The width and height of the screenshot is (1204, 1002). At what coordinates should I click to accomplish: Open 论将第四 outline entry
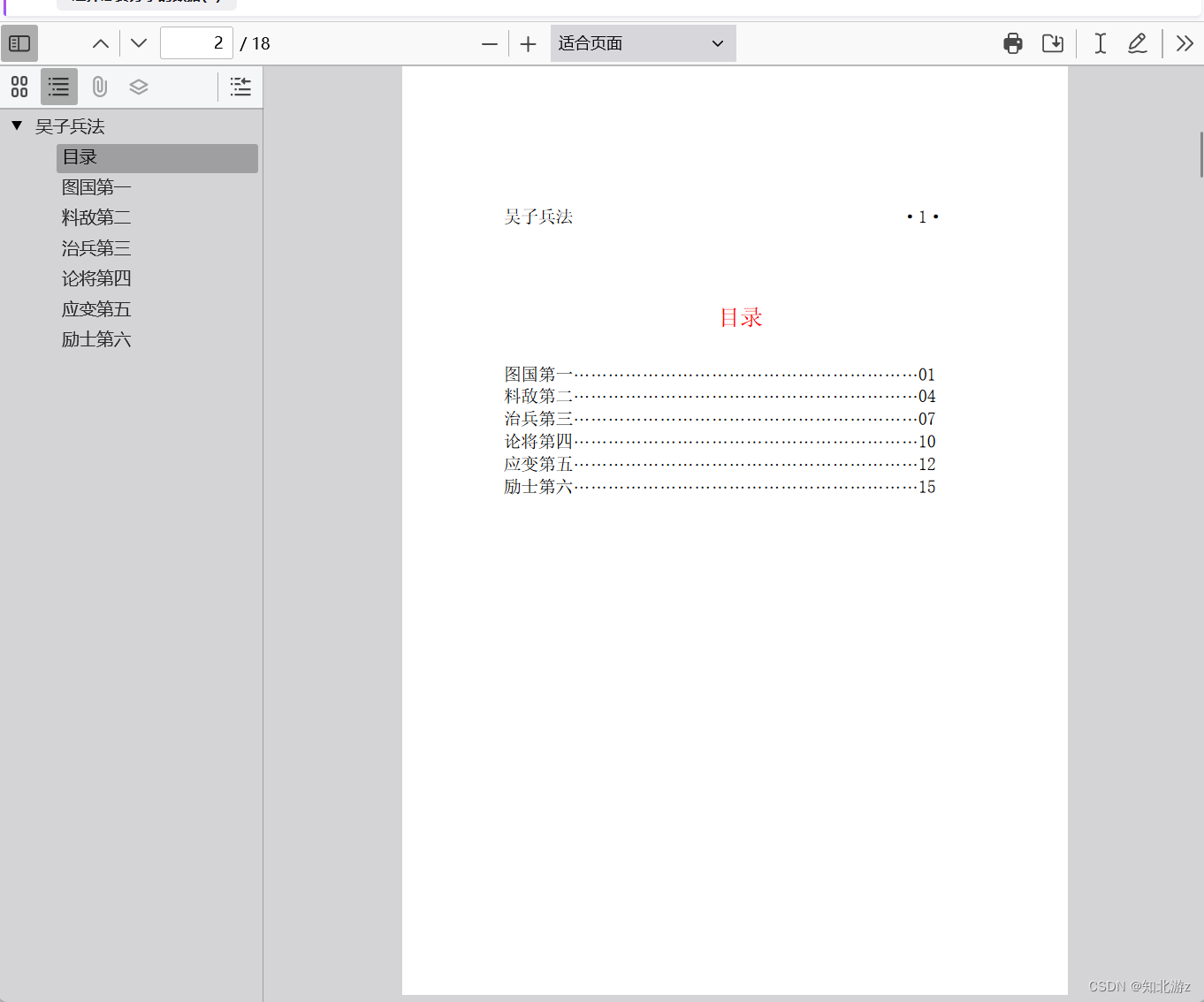pos(96,278)
